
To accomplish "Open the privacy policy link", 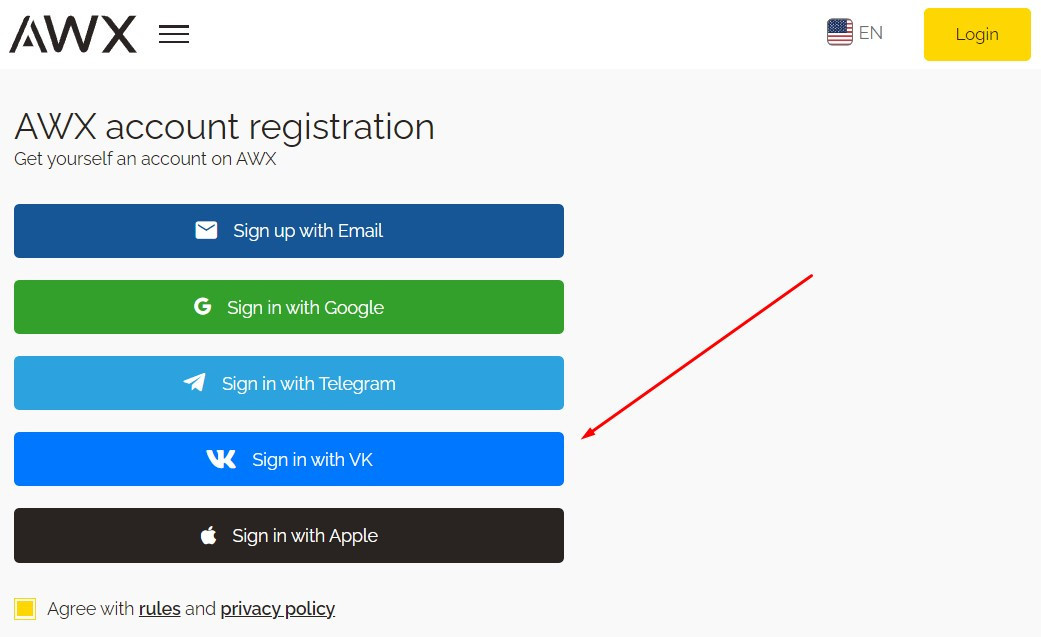I will click(x=277, y=609).
